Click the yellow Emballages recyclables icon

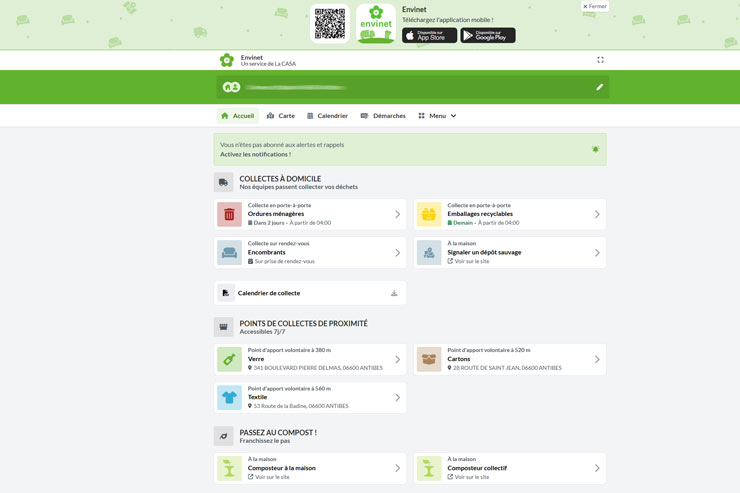pyautogui.click(x=429, y=214)
